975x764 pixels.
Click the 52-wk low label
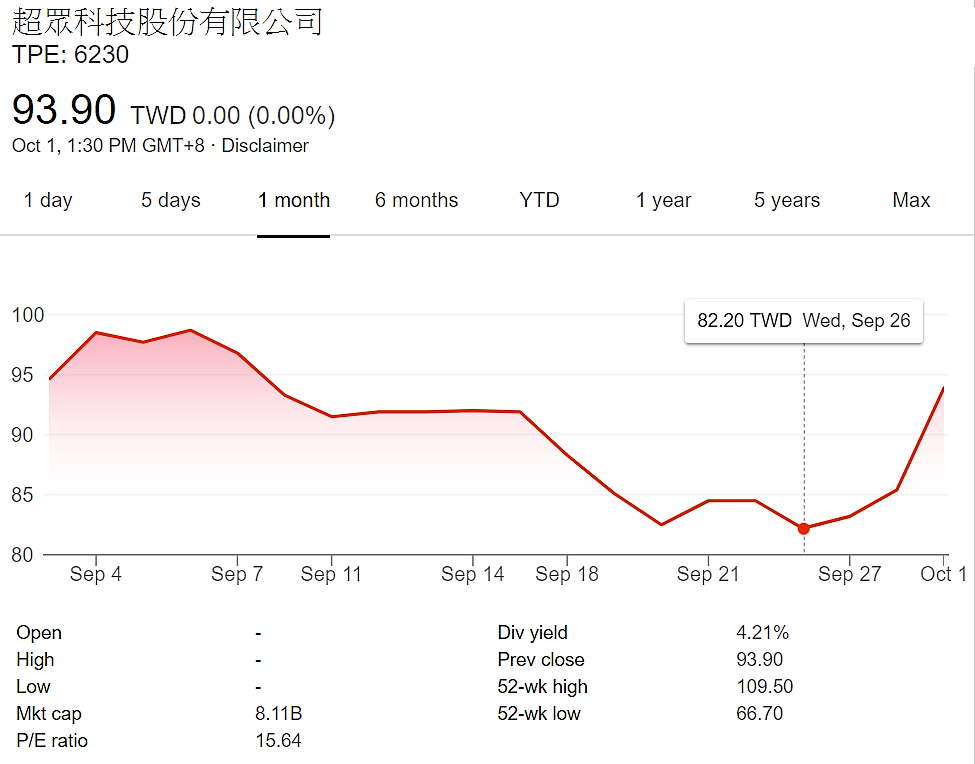pyautogui.click(x=538, y=714)
